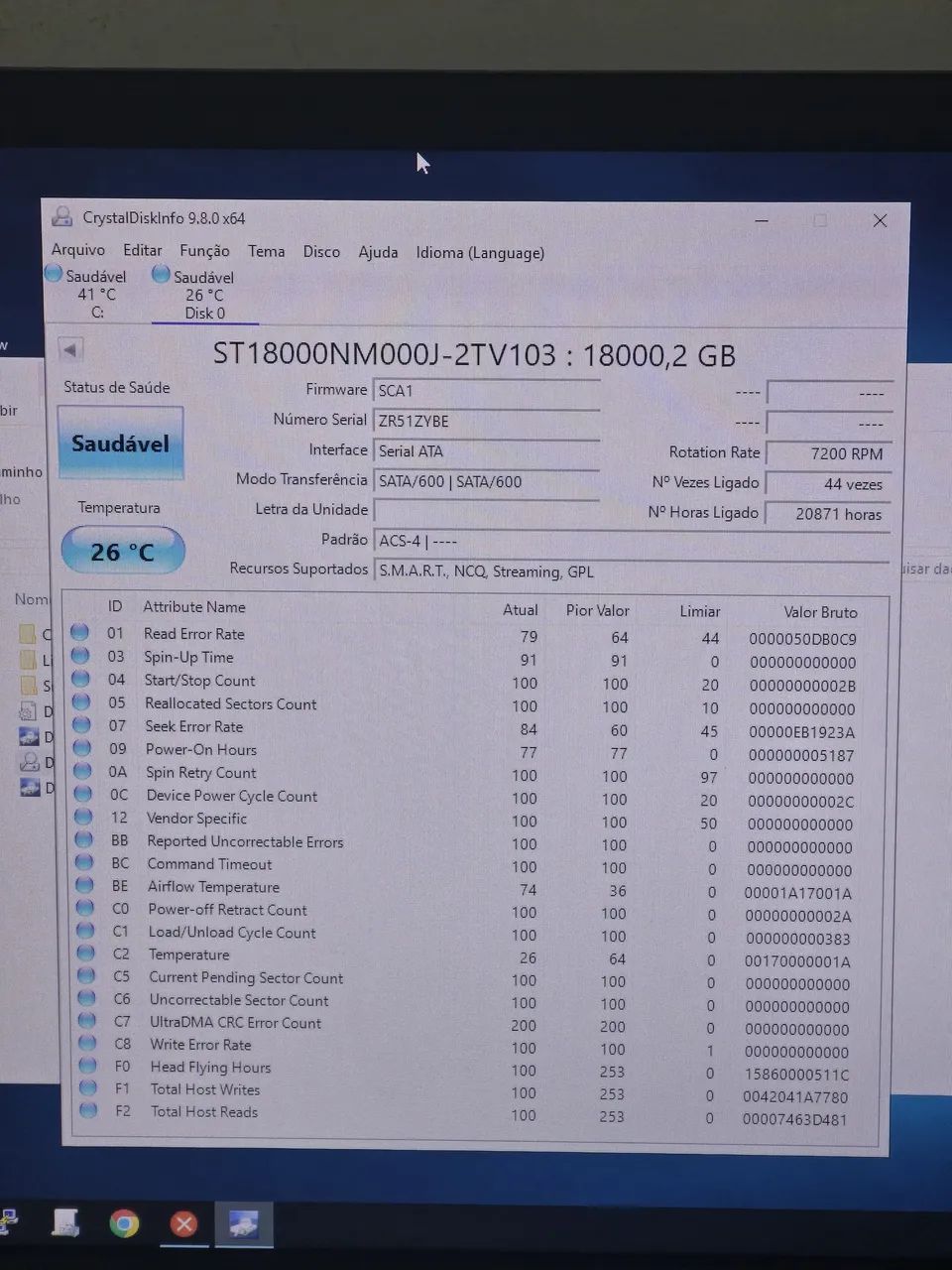This screenshot has height=1270, width=952.
Task: Open Google Chrome from the taskbar
Action: tap(124, 1223)
